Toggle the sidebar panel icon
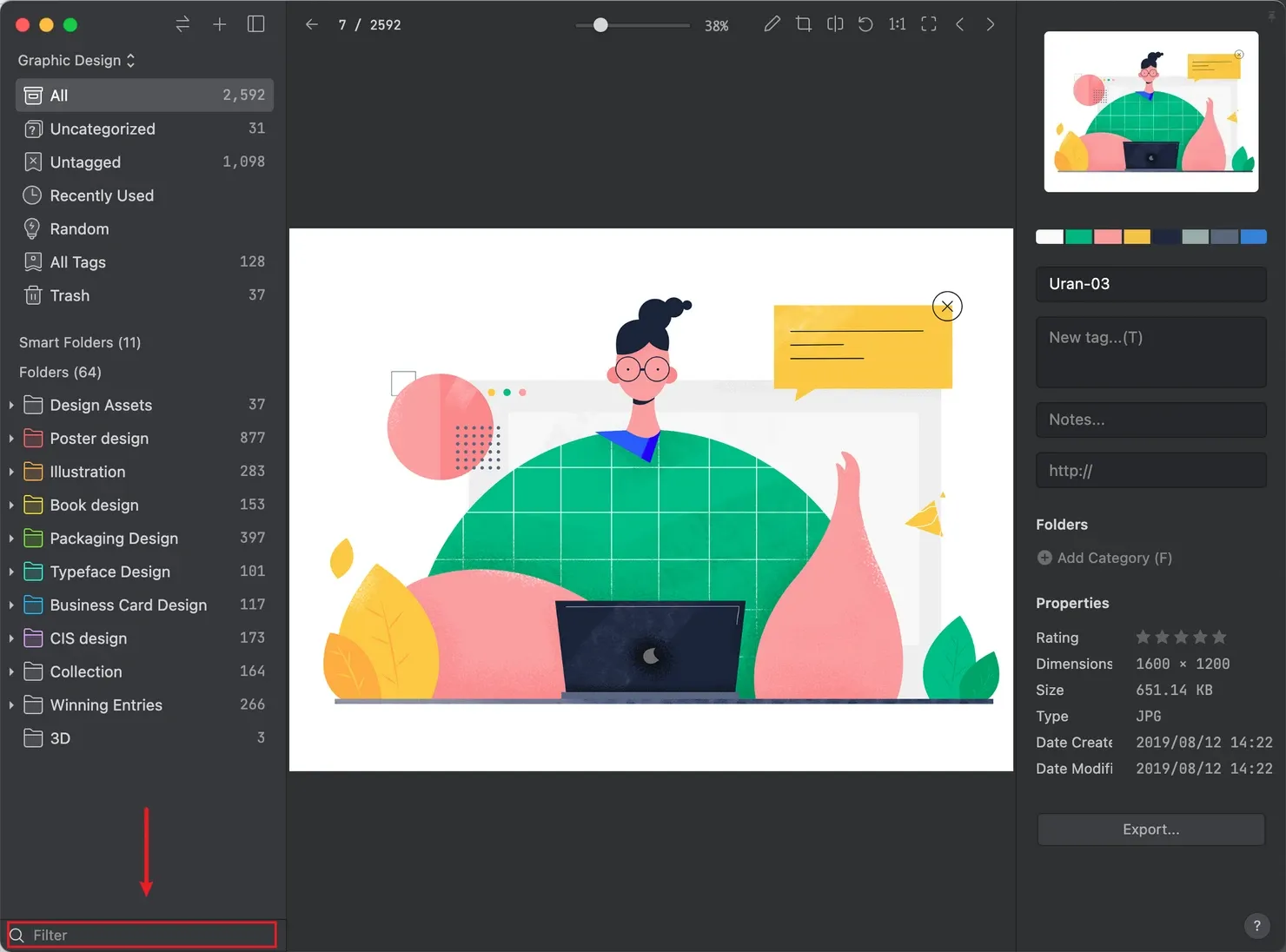Image resolution: width=1286 pixels, height=952 pixels. [255, 24]
